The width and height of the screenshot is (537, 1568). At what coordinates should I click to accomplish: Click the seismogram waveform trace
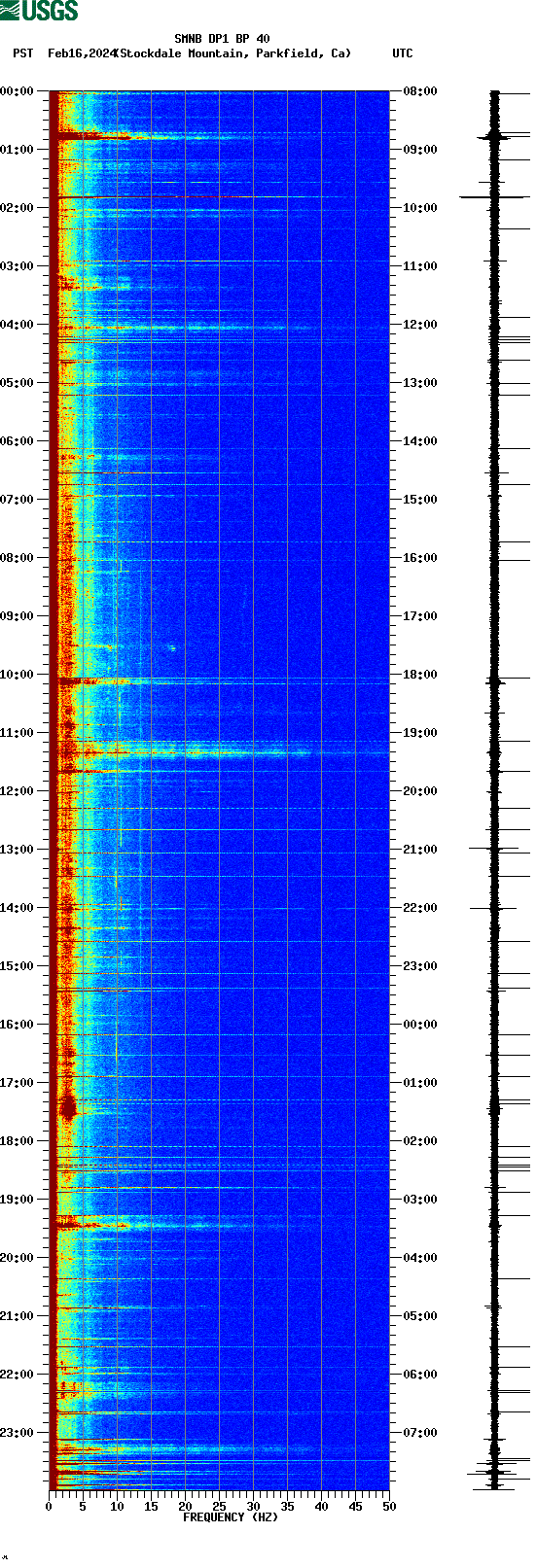(495, 790)
